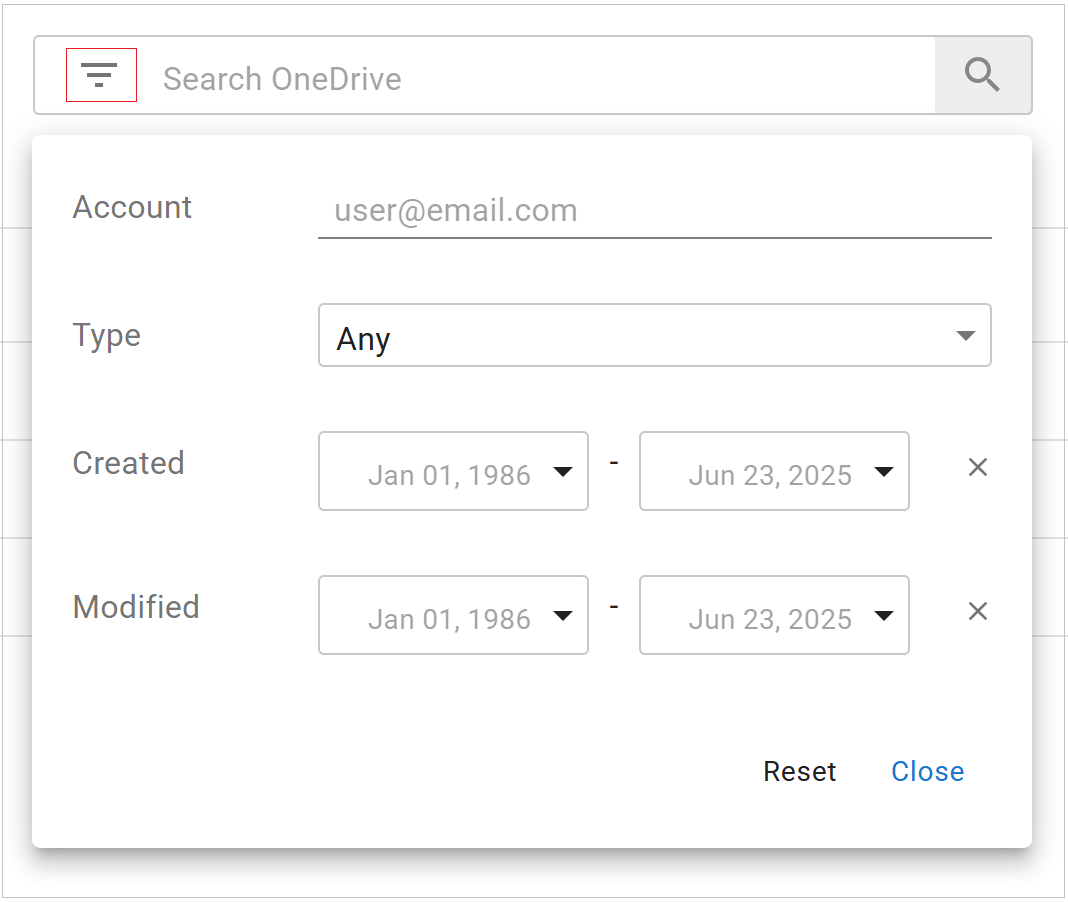Select the Account label text
Image resolution: width=1068 pixels, height=902 pixels.
tap(132, 207)
